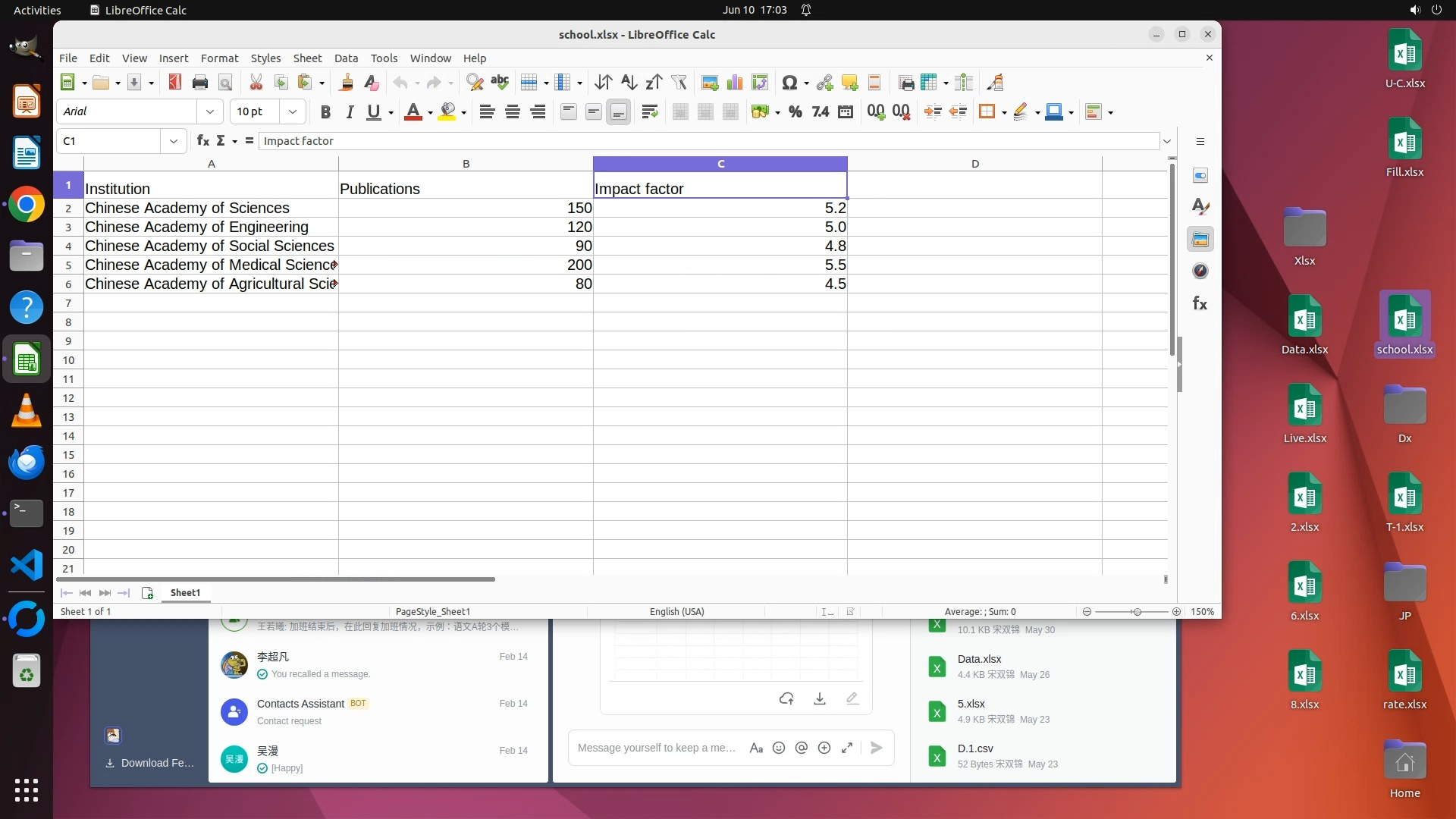Expand the font name dropdown
The width and height of the screenshot is (1456, 819).
[210, 112]
